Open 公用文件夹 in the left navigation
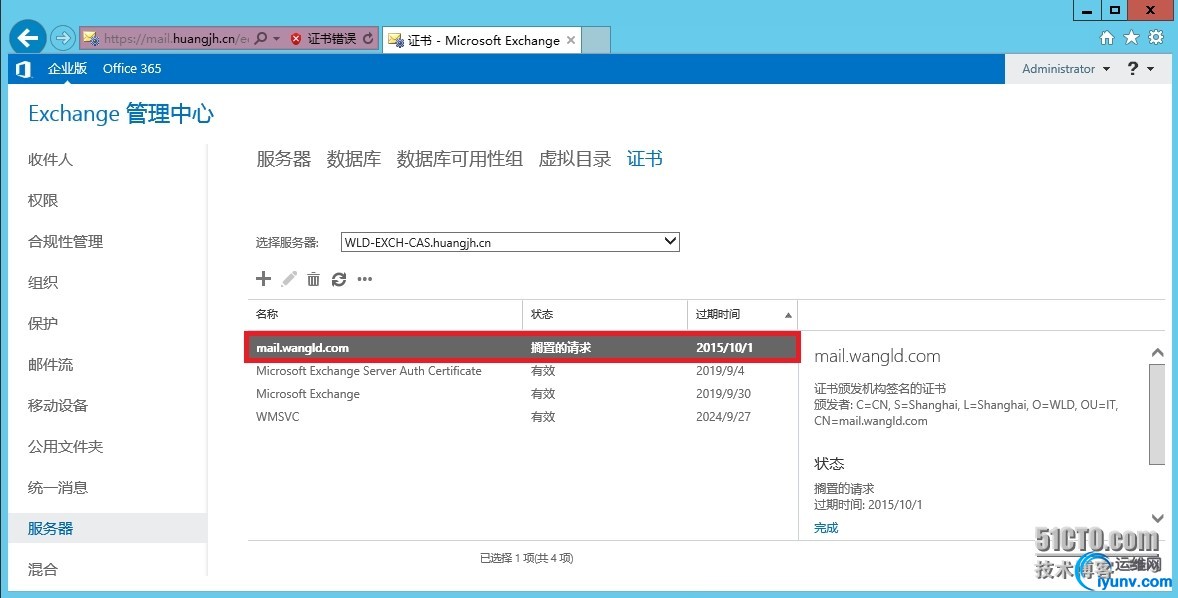This screenshot has height=598, width=1178. [x=65, y=446]
